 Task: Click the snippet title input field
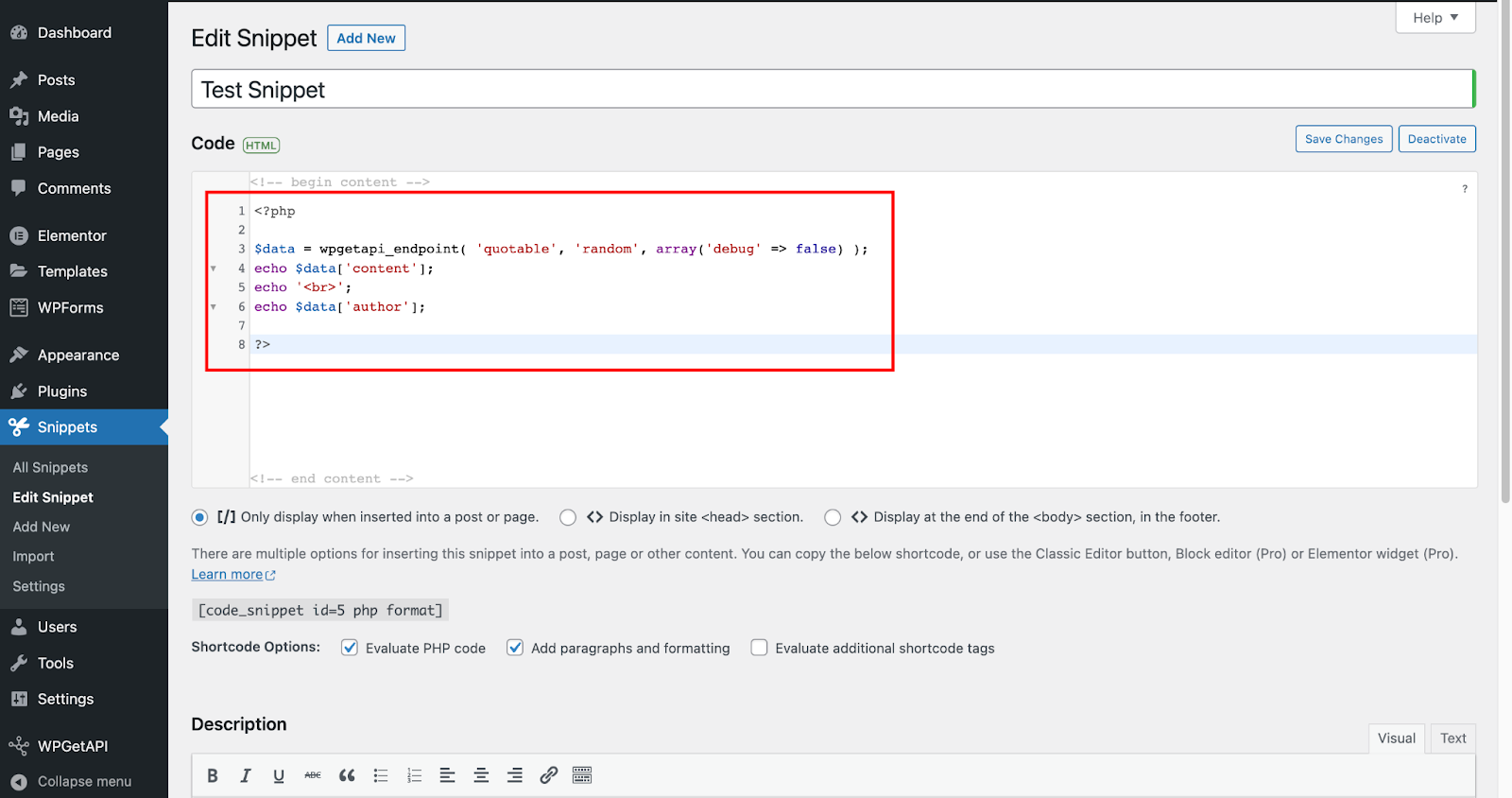tap(833, 89)
